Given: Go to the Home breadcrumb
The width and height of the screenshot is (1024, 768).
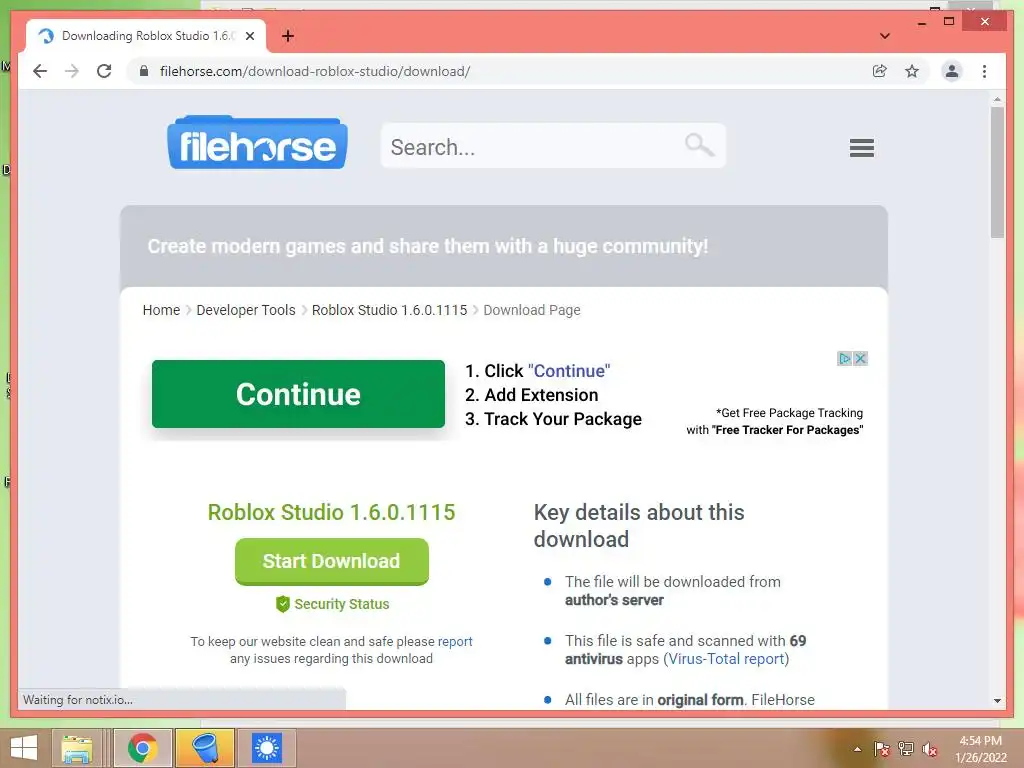Looking at the screenshot, I should [x=161, y=310].
